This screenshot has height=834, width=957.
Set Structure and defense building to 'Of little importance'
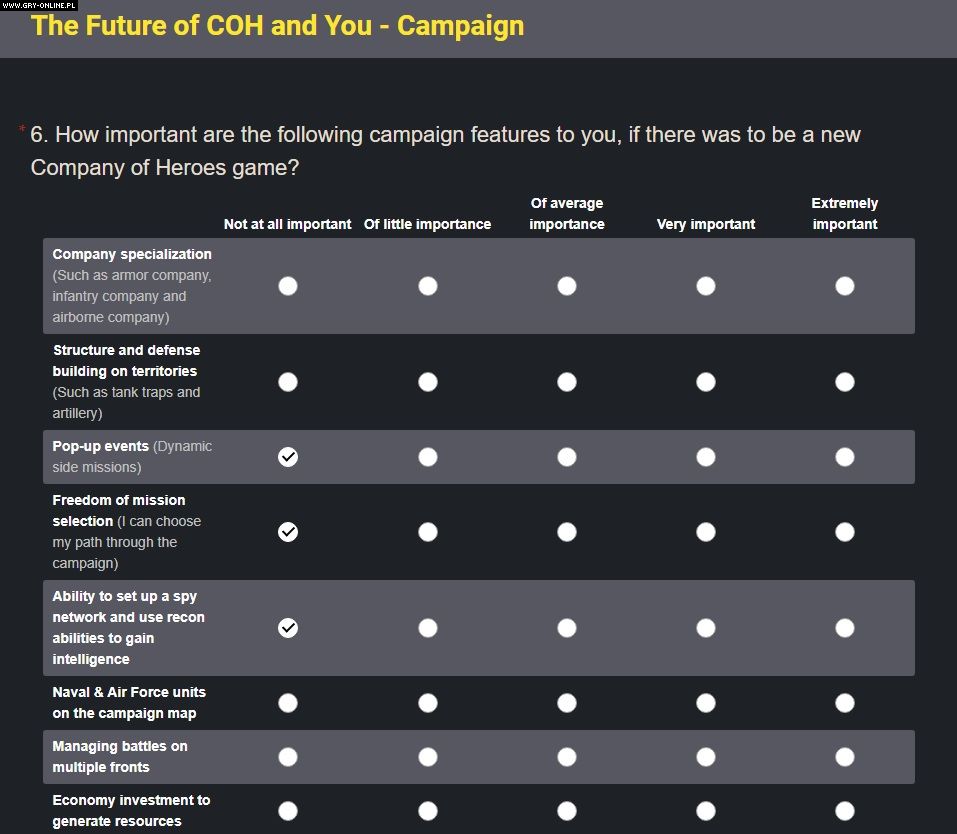[x=428, y=382]
